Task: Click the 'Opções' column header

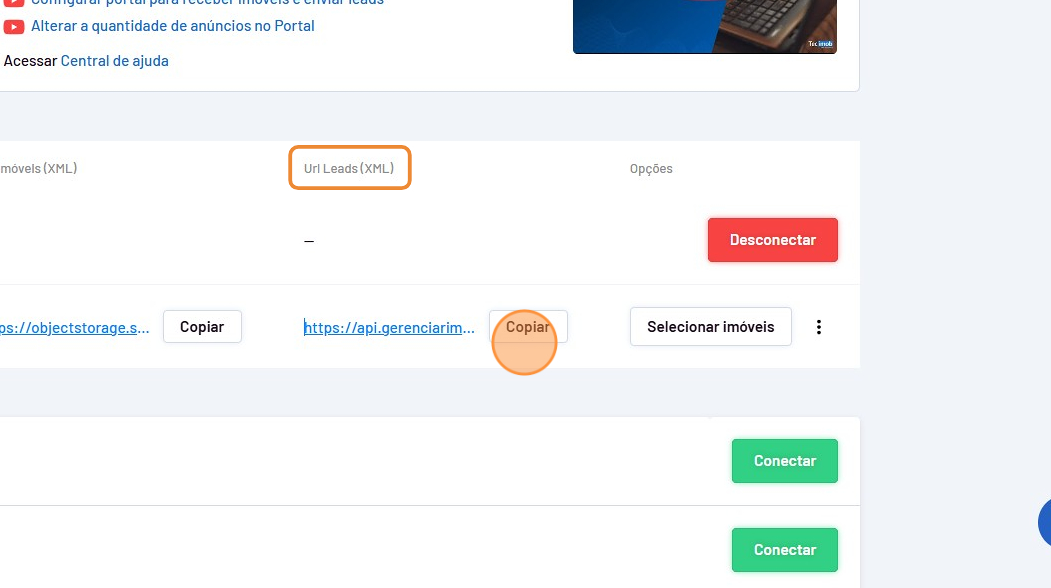Action: point(651,169)
